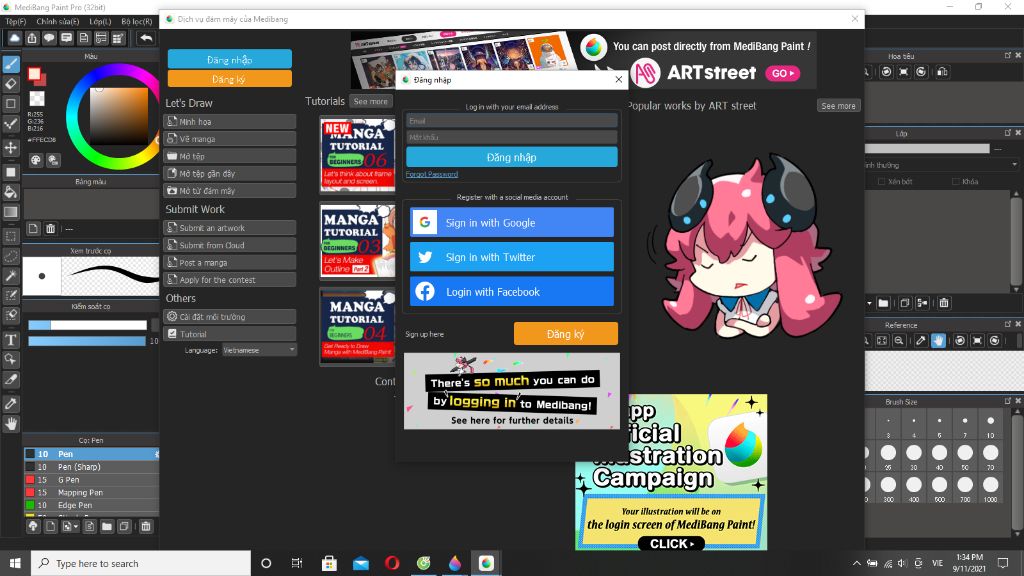Click the flip icon in Hoa tiêu panel
Viewport: 1024px width, 576px height.
click(x=942, y=72)
